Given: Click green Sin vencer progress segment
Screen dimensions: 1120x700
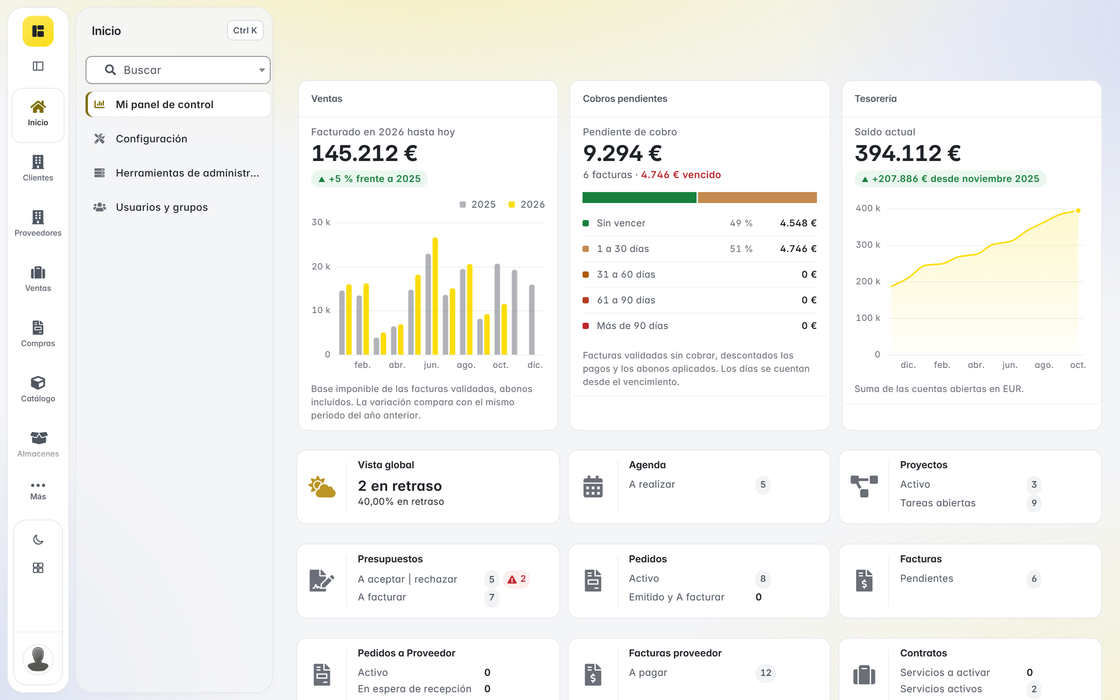Looking at the screenshot, I should (639, 198).
